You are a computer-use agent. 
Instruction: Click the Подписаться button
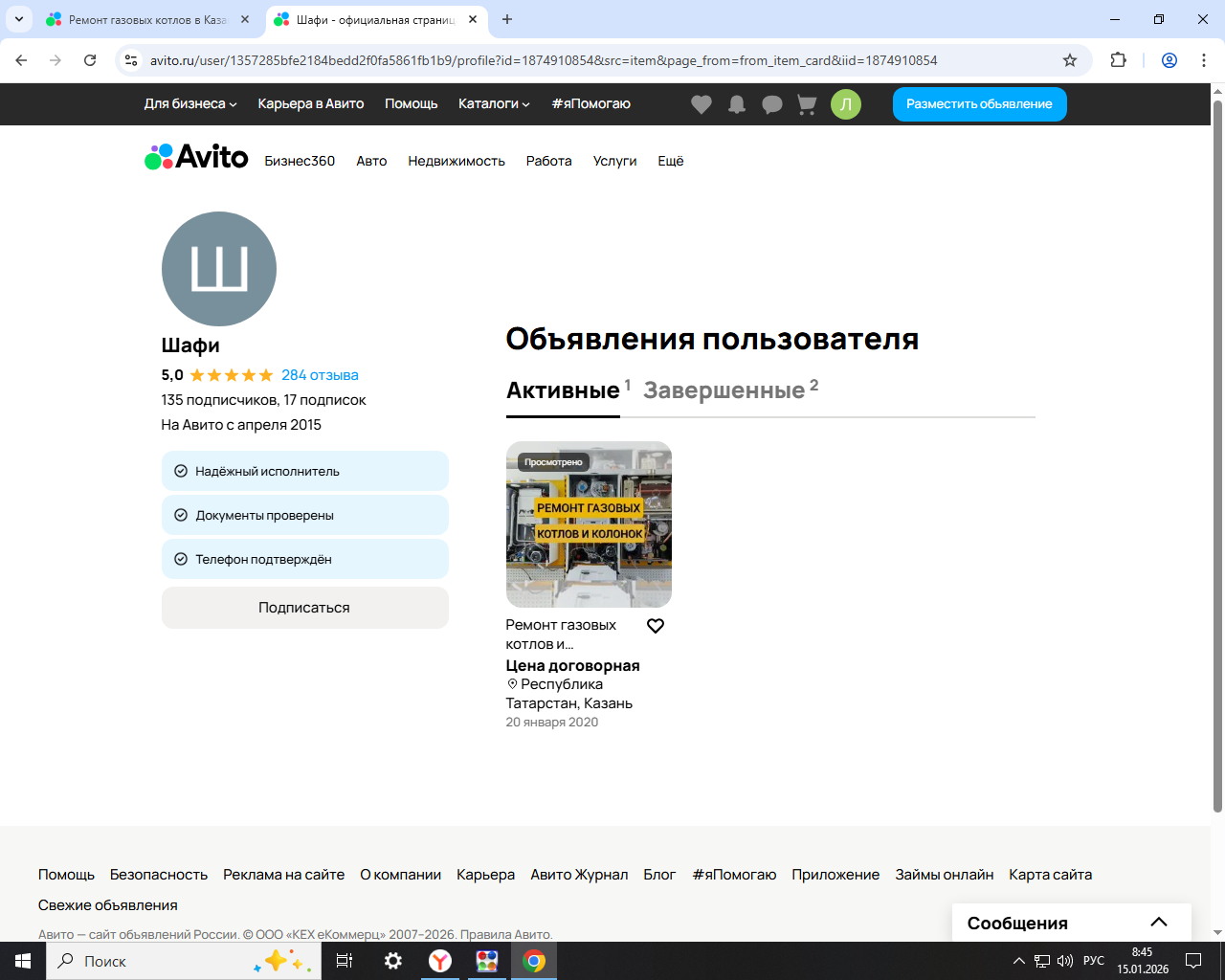coord(304,608)
